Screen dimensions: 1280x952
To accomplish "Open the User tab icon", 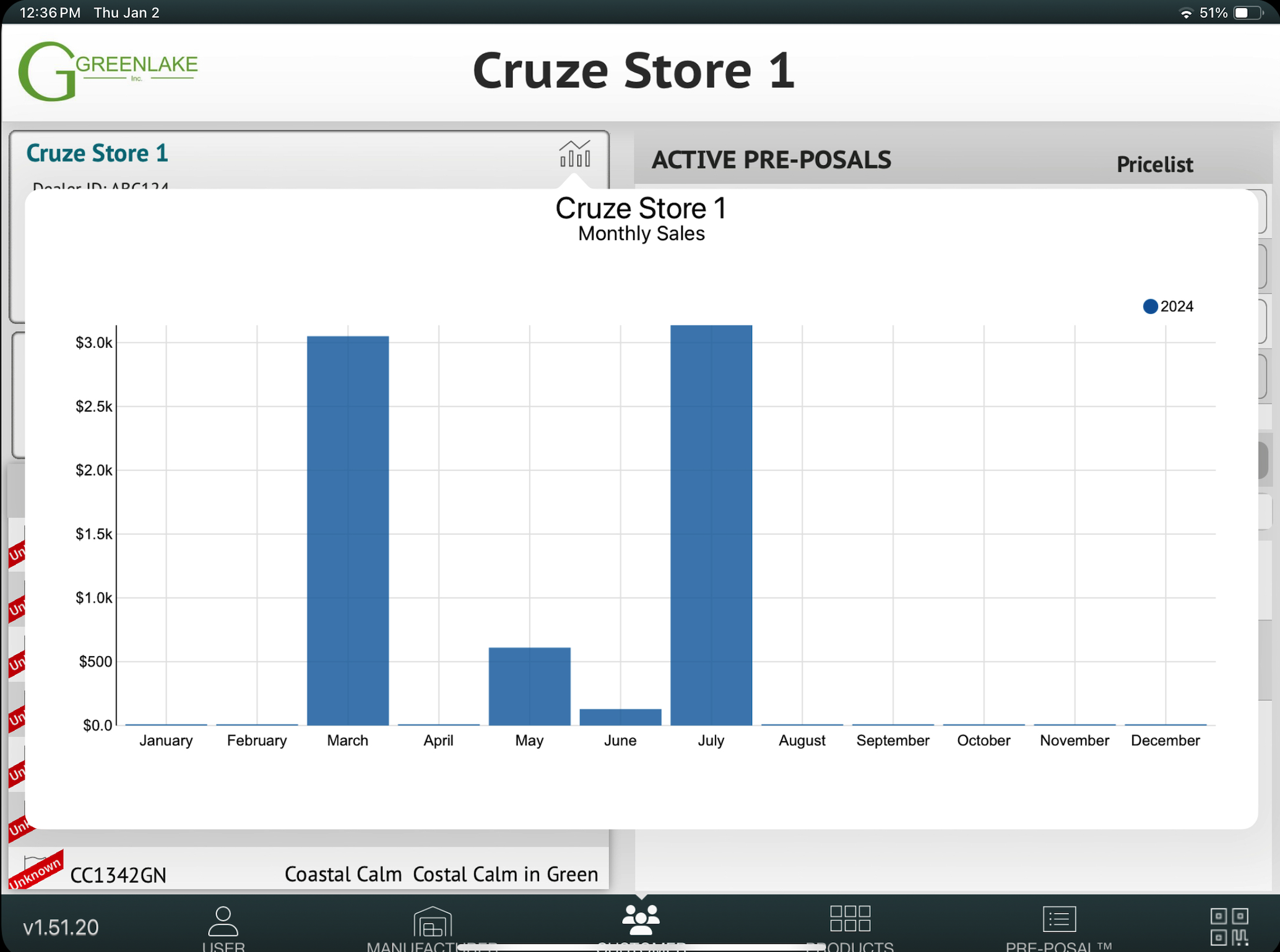I will coord(223,922).
